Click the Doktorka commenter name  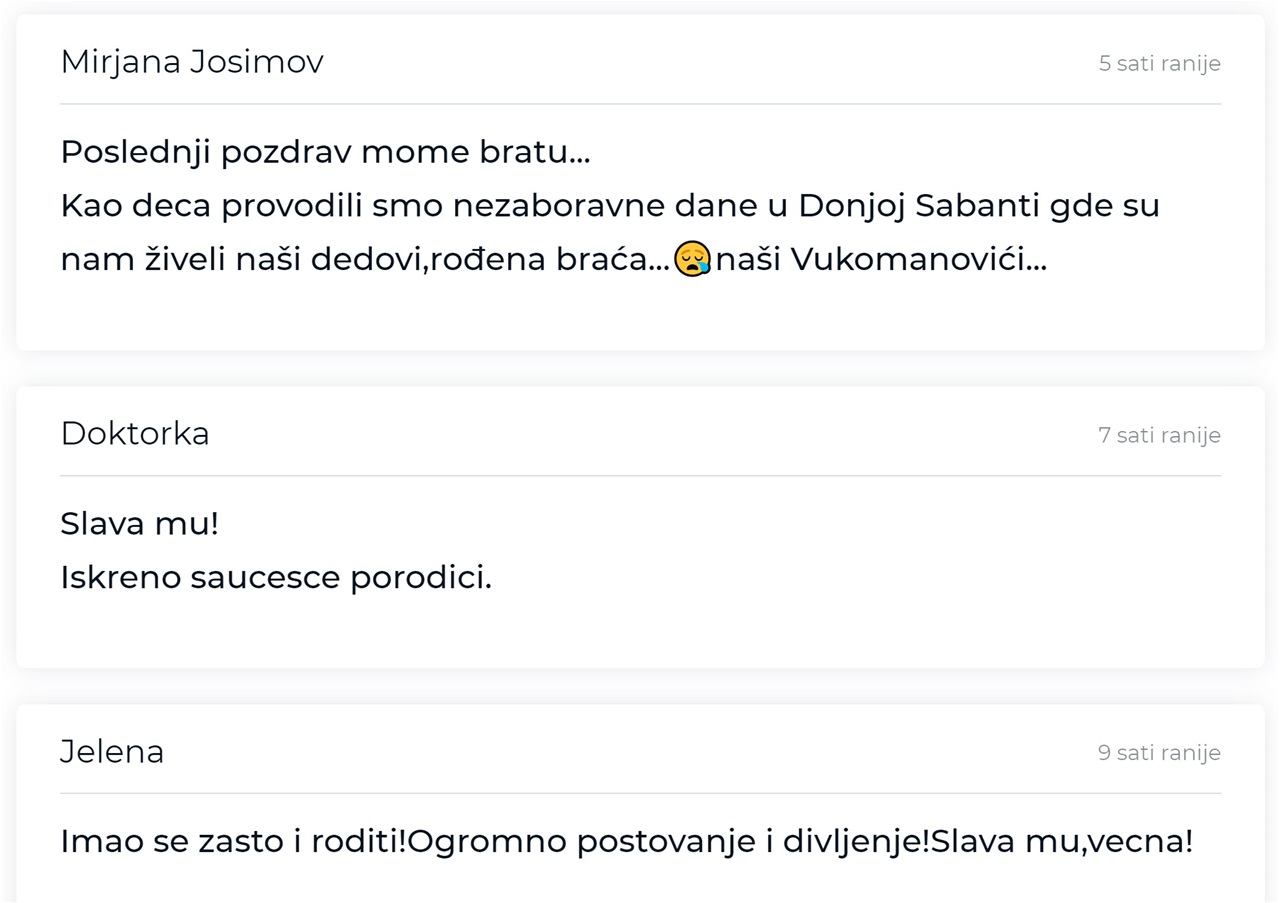135,434
